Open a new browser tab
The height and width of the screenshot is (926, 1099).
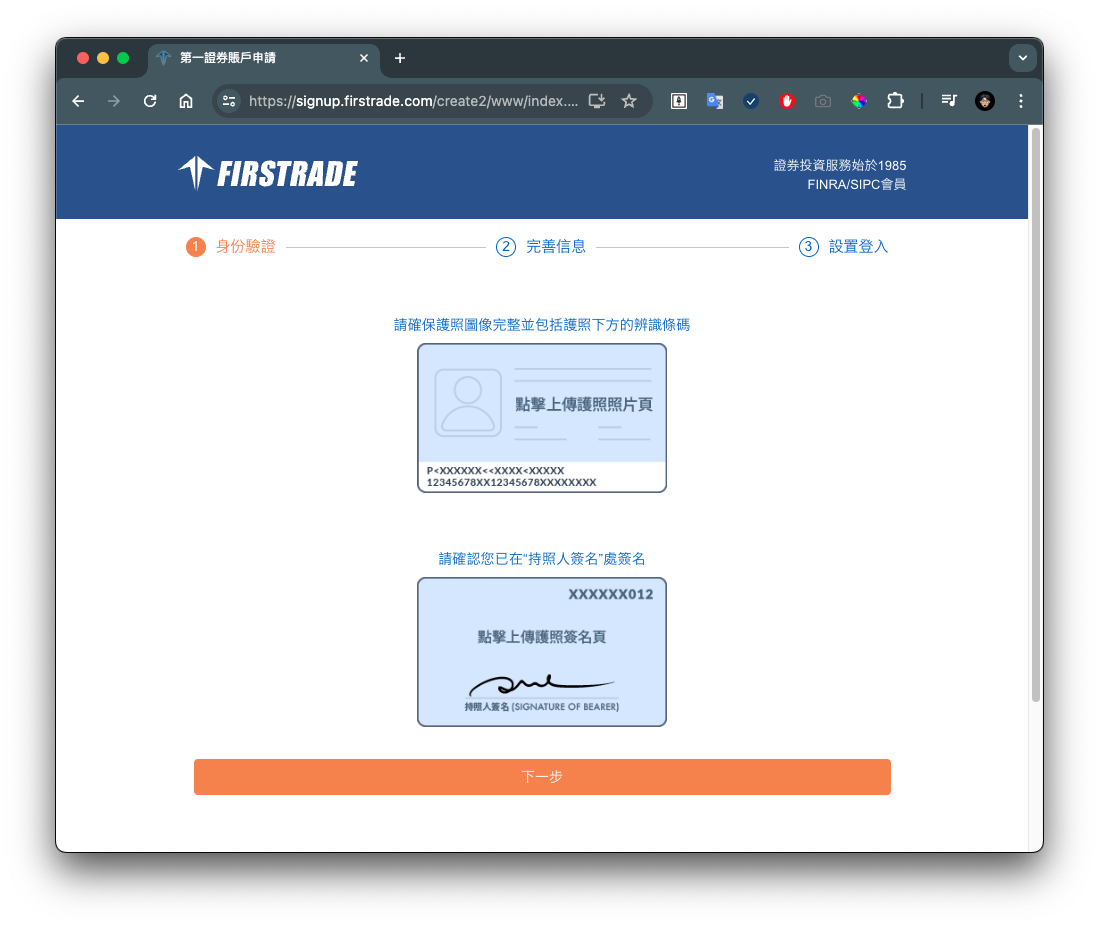pos(400,58)
